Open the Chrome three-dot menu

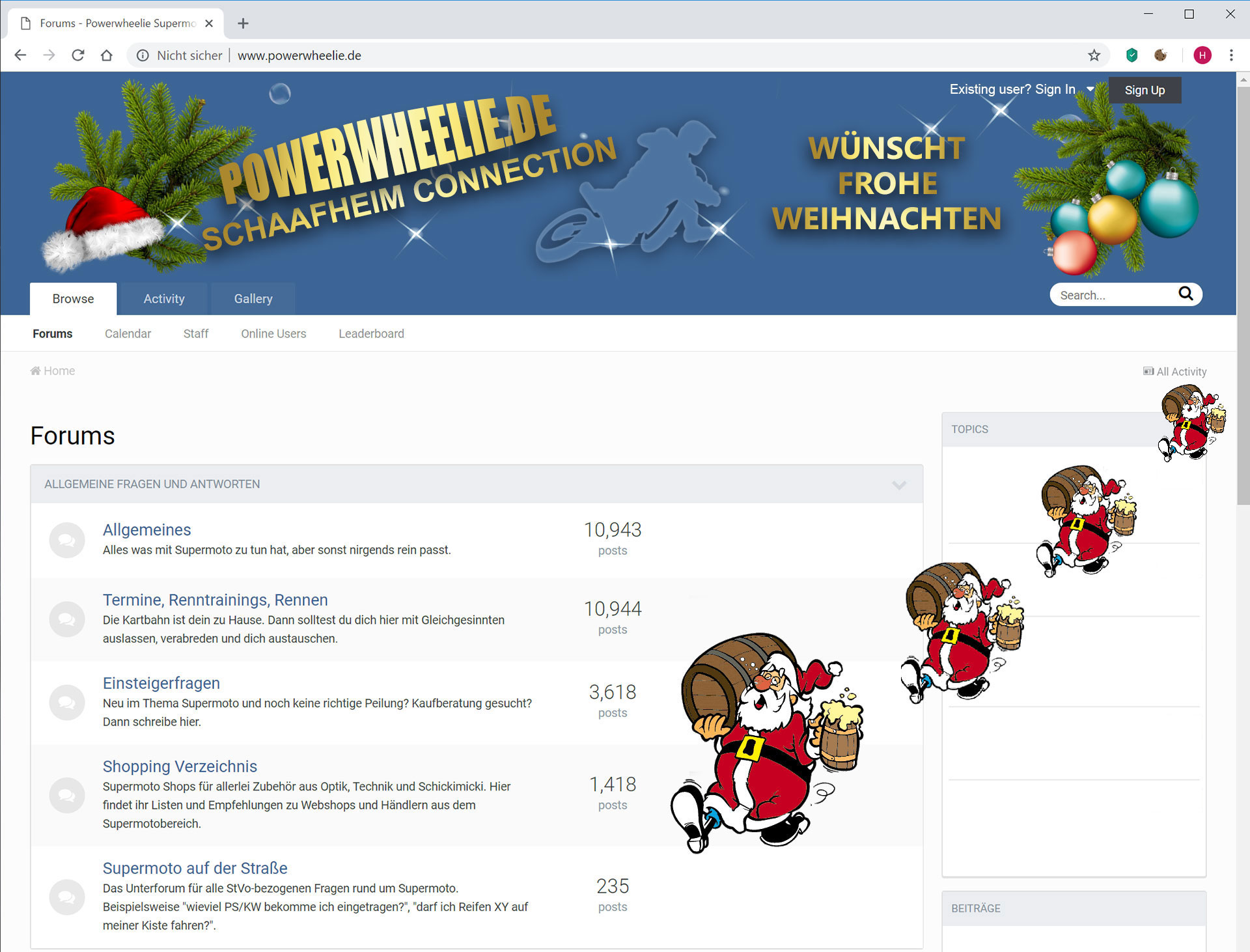click(x=1231, y=55)
